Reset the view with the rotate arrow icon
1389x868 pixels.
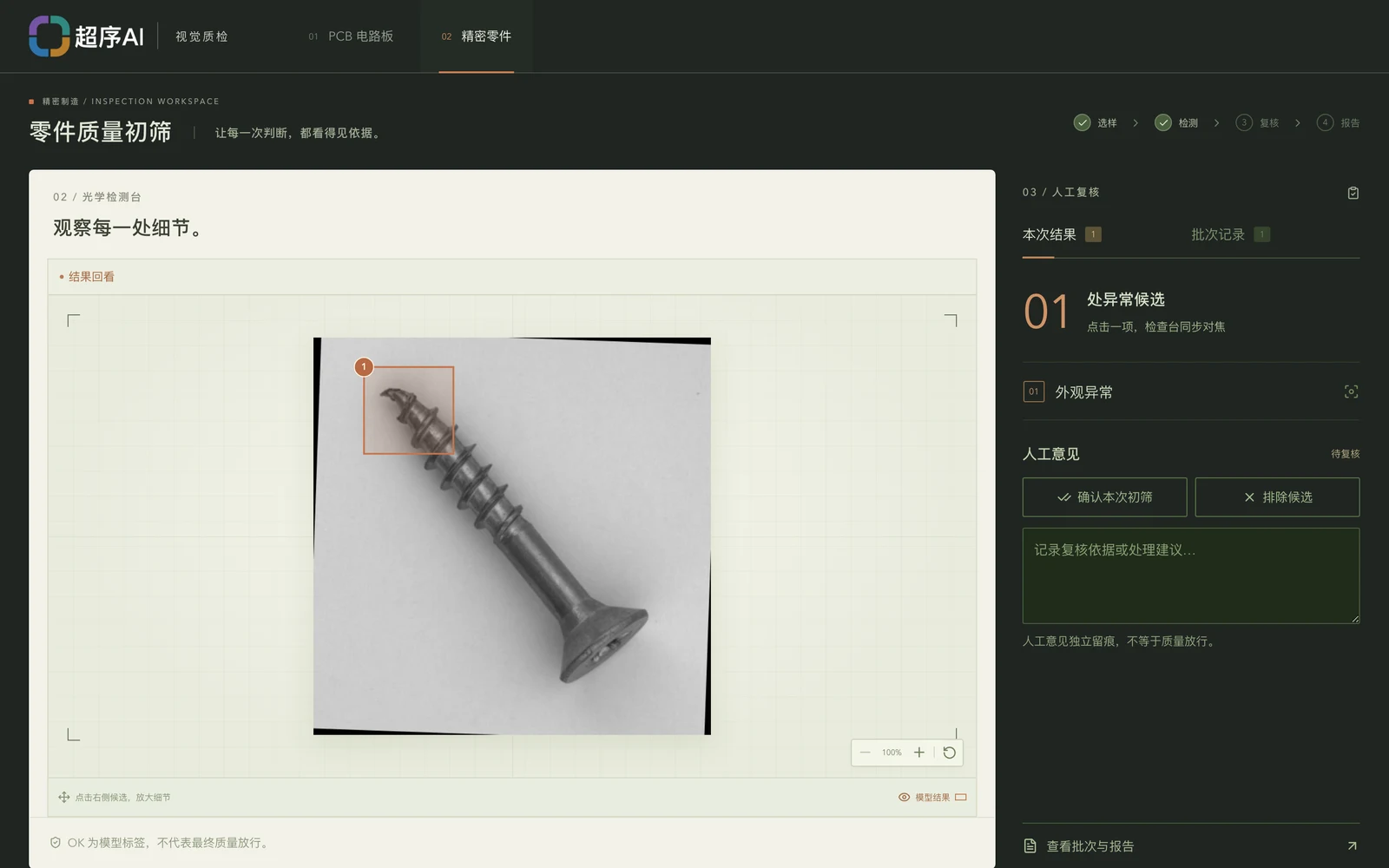[x=950, y=753]
